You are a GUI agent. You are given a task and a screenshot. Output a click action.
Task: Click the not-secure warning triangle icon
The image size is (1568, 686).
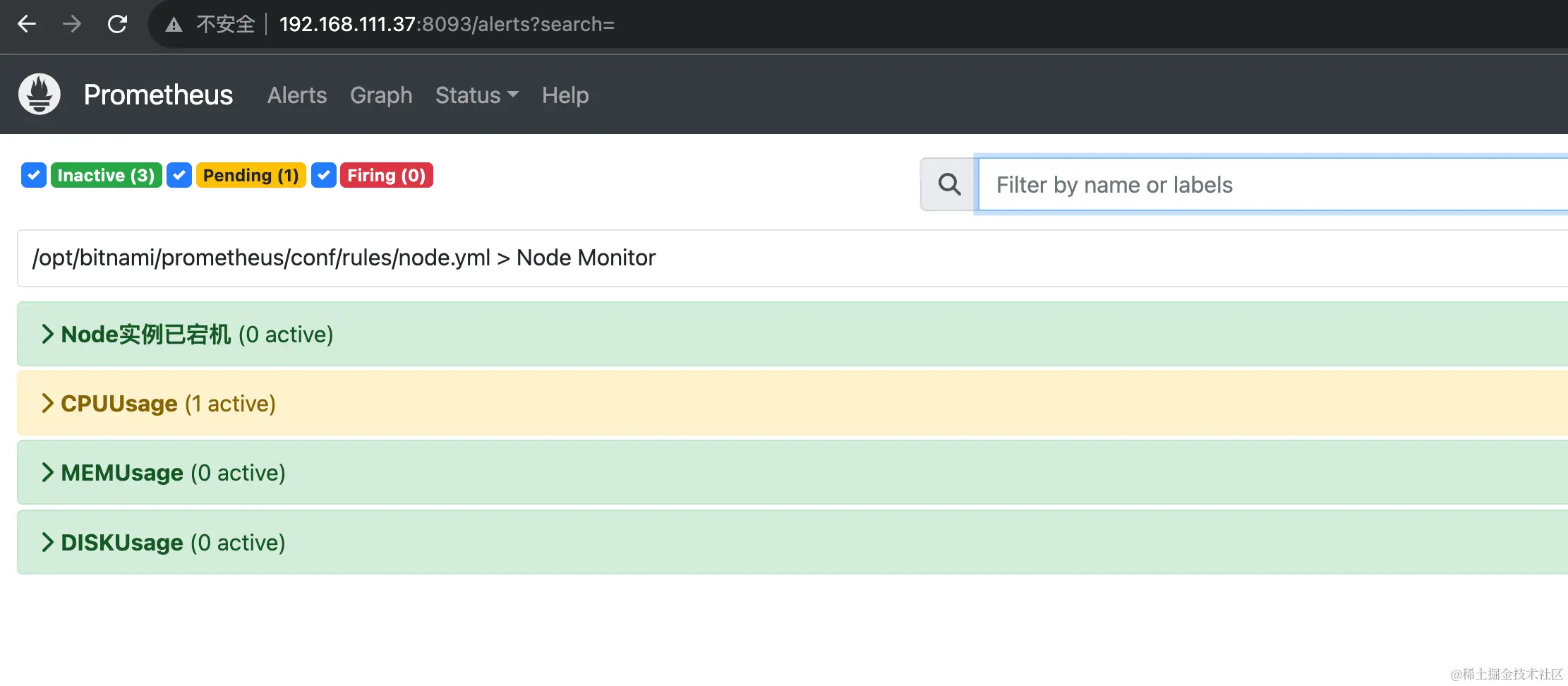[x=174, y=25]
